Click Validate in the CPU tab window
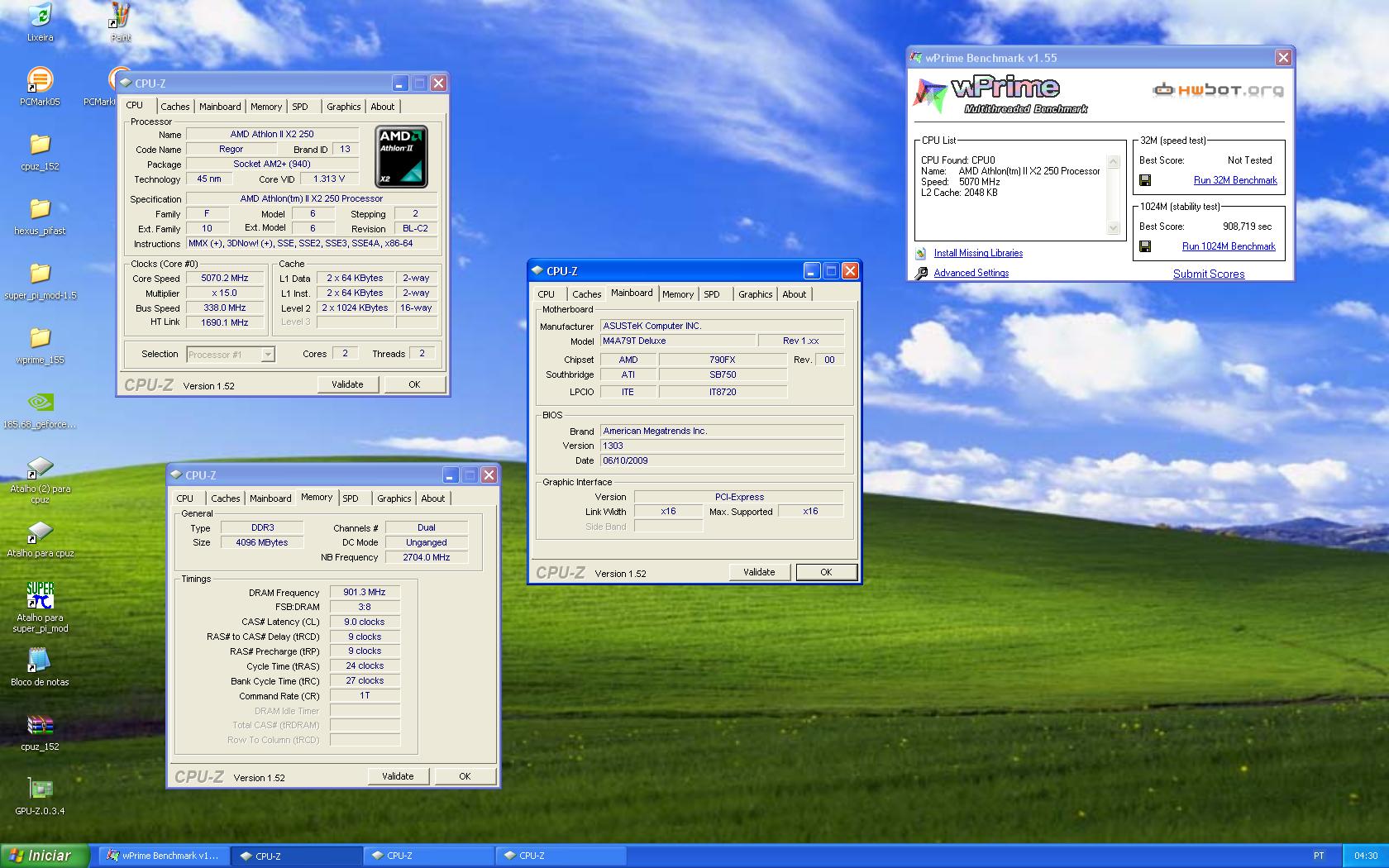The height and width of the screenshot is (868, 1389). 347,384
